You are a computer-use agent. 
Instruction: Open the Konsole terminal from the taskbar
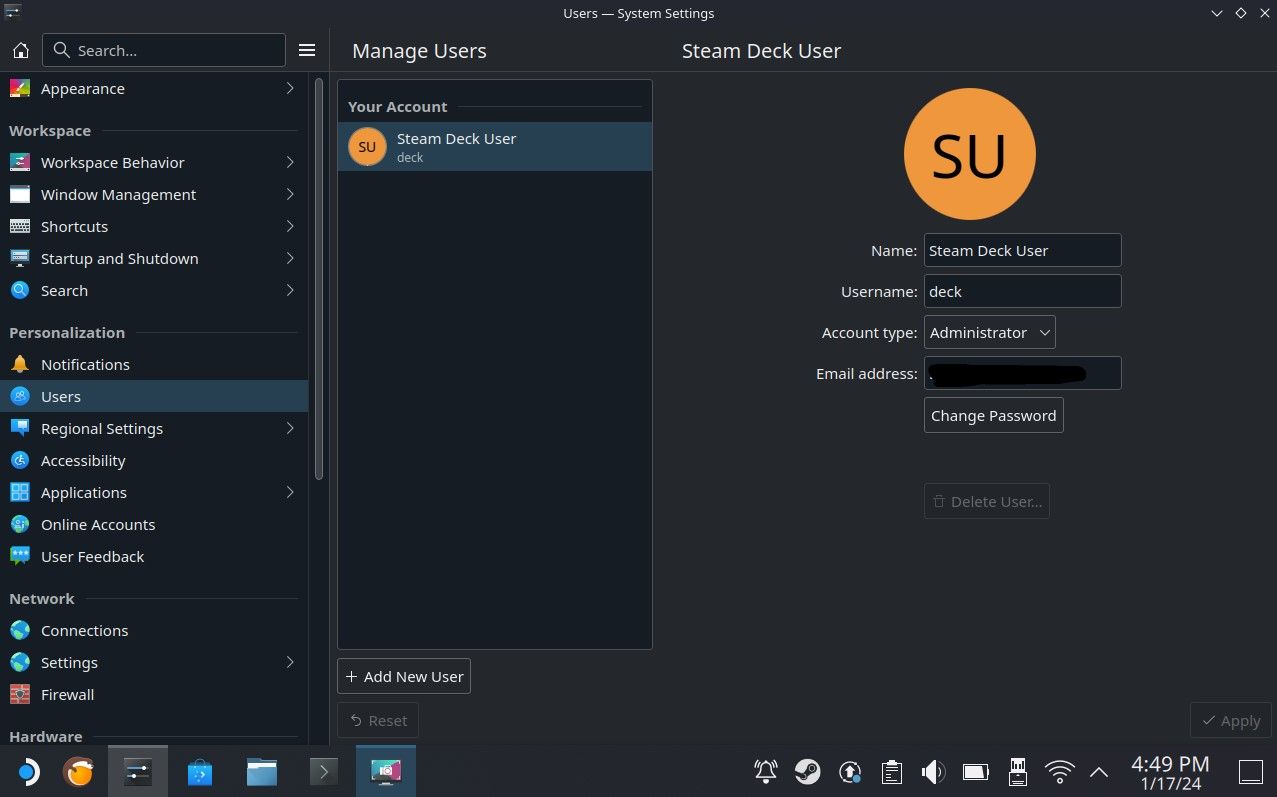(x=323, y=771)
